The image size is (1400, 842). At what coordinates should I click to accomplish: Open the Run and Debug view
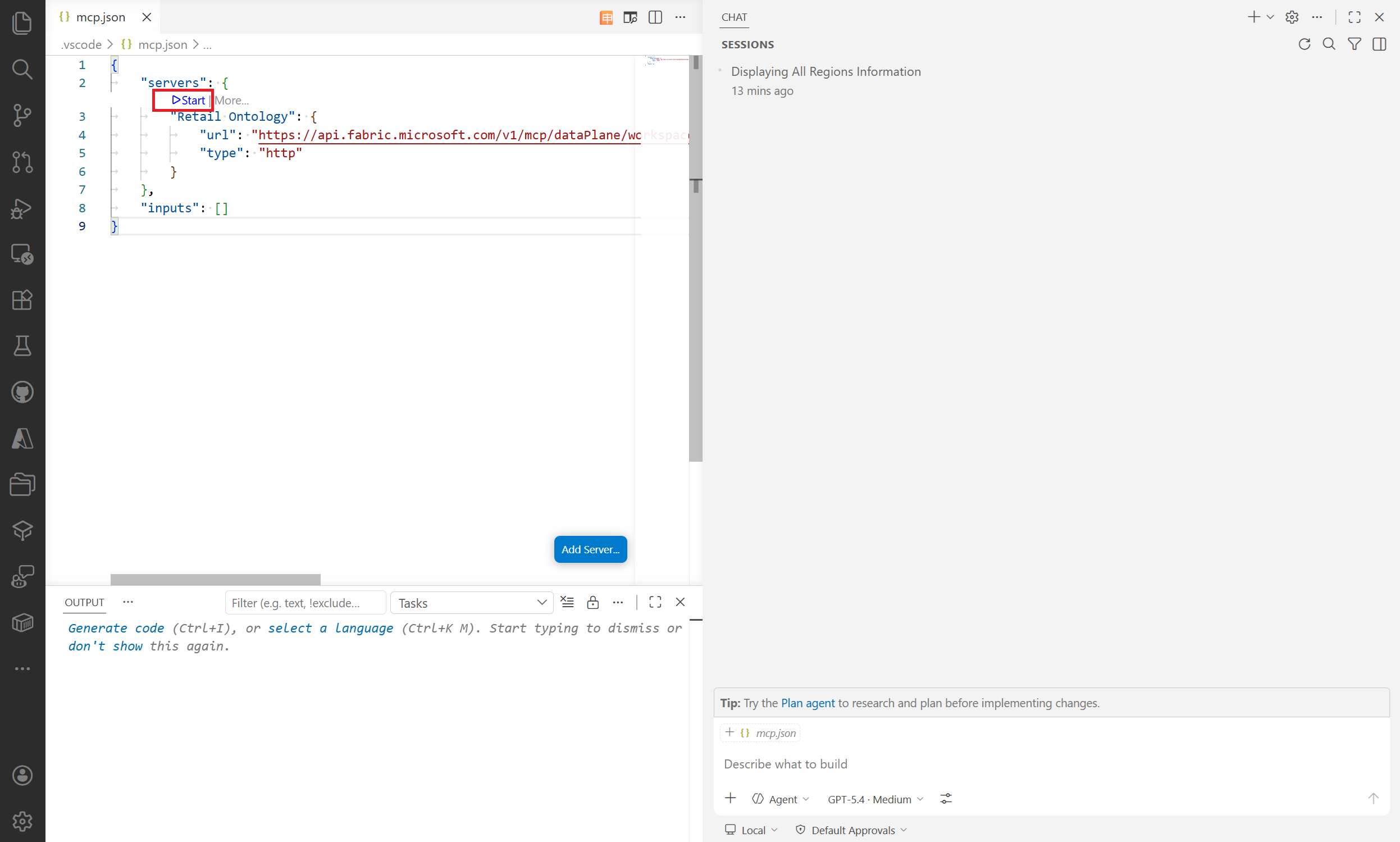22,208
